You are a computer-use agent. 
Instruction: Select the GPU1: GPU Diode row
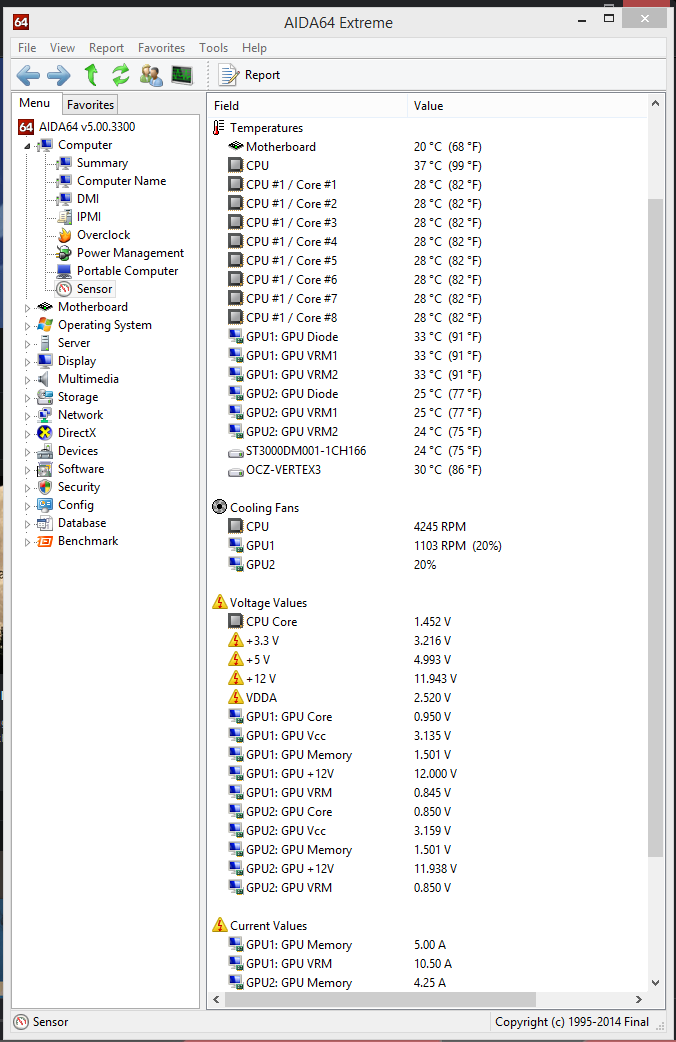point(429,337)
